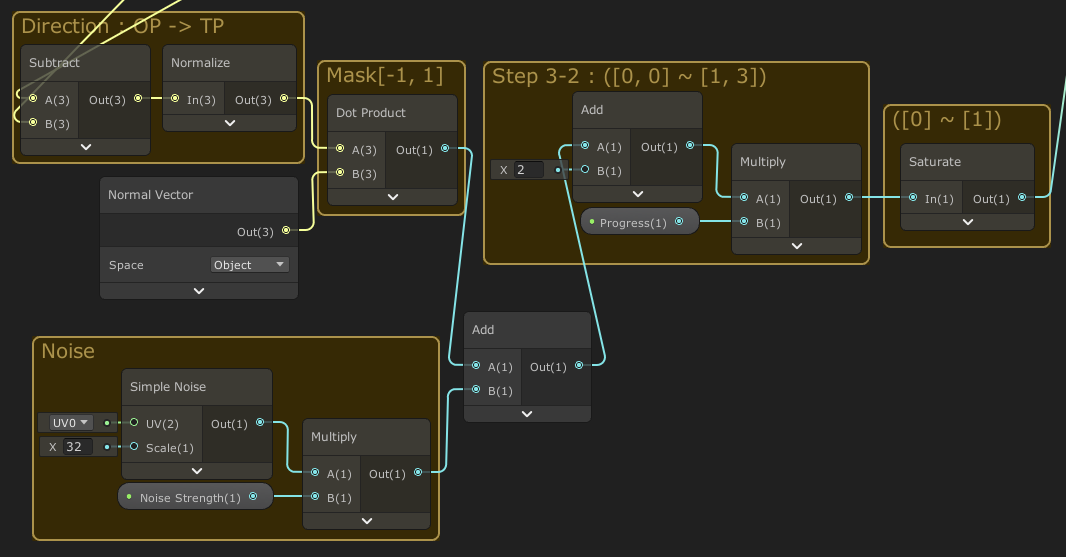Screen dimensions: 1066x557
Task: Click the Normalize Out(3) output port
Action: coord(284,99)
